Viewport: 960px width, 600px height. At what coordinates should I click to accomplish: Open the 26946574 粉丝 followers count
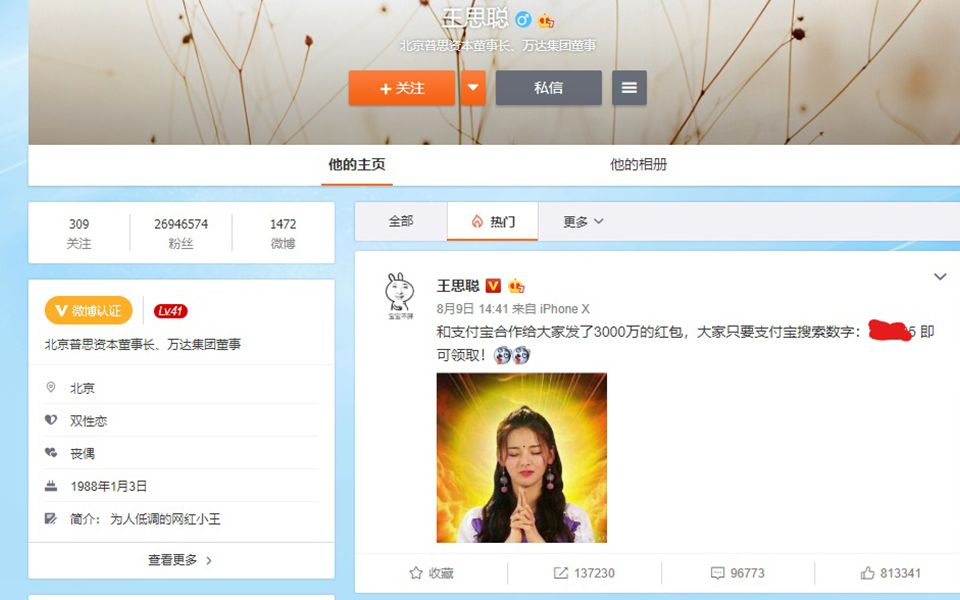coord(181,233)
